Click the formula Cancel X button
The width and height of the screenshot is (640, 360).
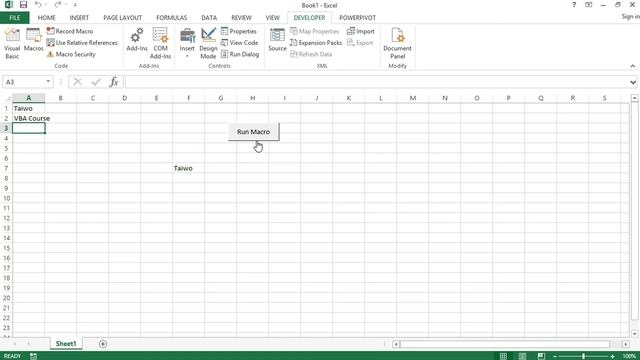click(x=78, y=82)
